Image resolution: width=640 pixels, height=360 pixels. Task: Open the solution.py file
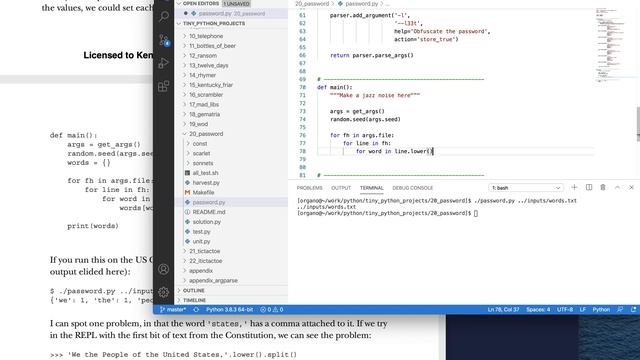pyautogui.click(x=207, y=222)
